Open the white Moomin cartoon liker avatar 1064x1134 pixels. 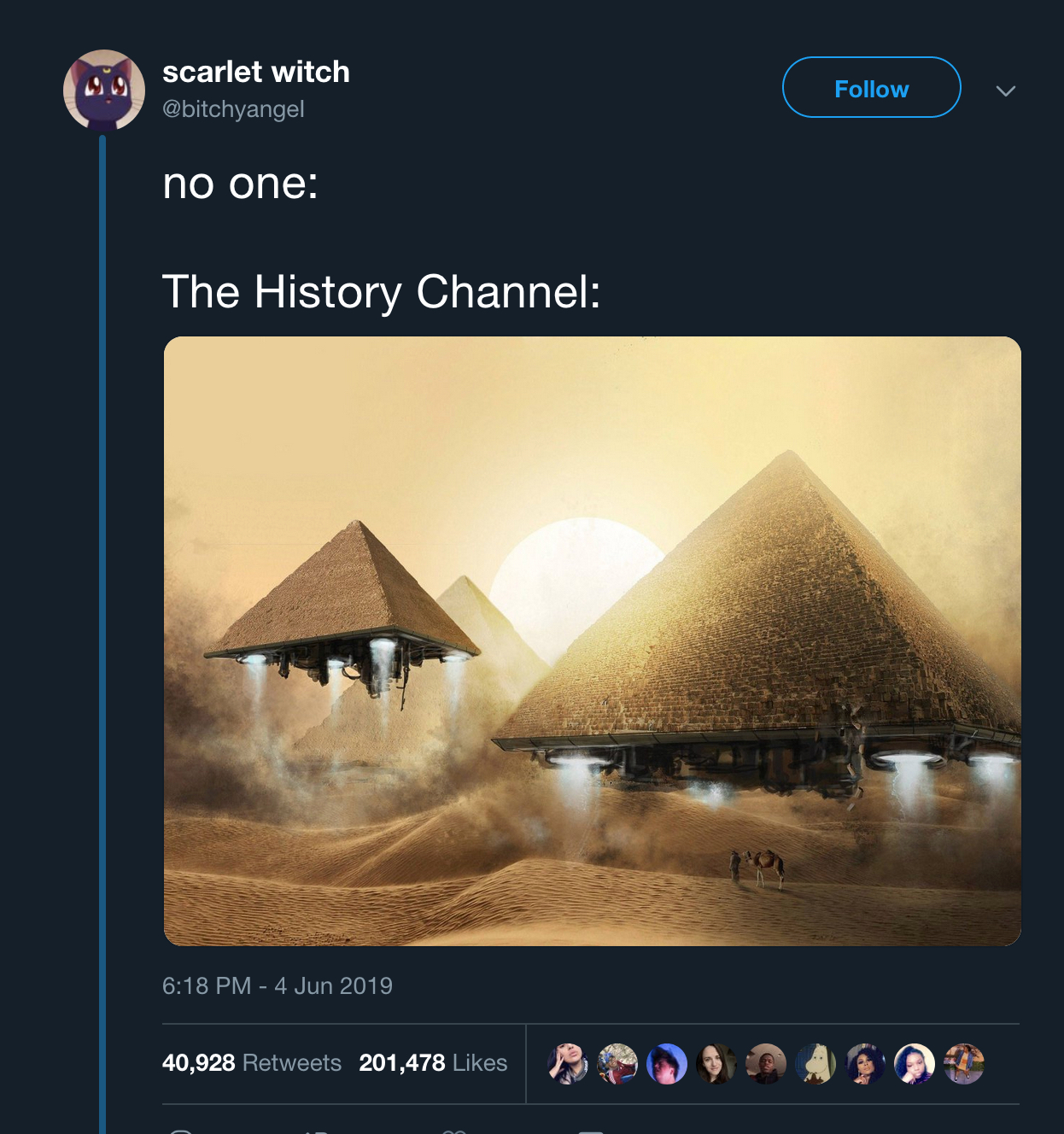pos(816,1064)
